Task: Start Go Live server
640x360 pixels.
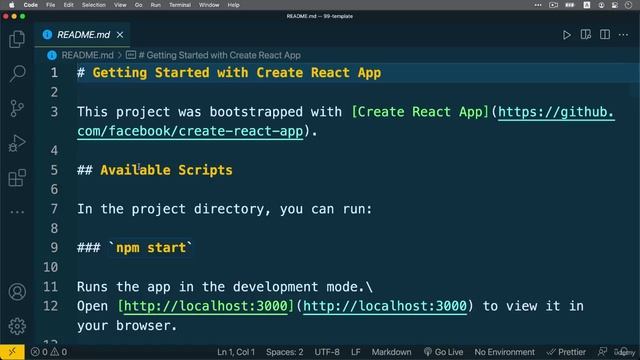Action: [443, 352]
